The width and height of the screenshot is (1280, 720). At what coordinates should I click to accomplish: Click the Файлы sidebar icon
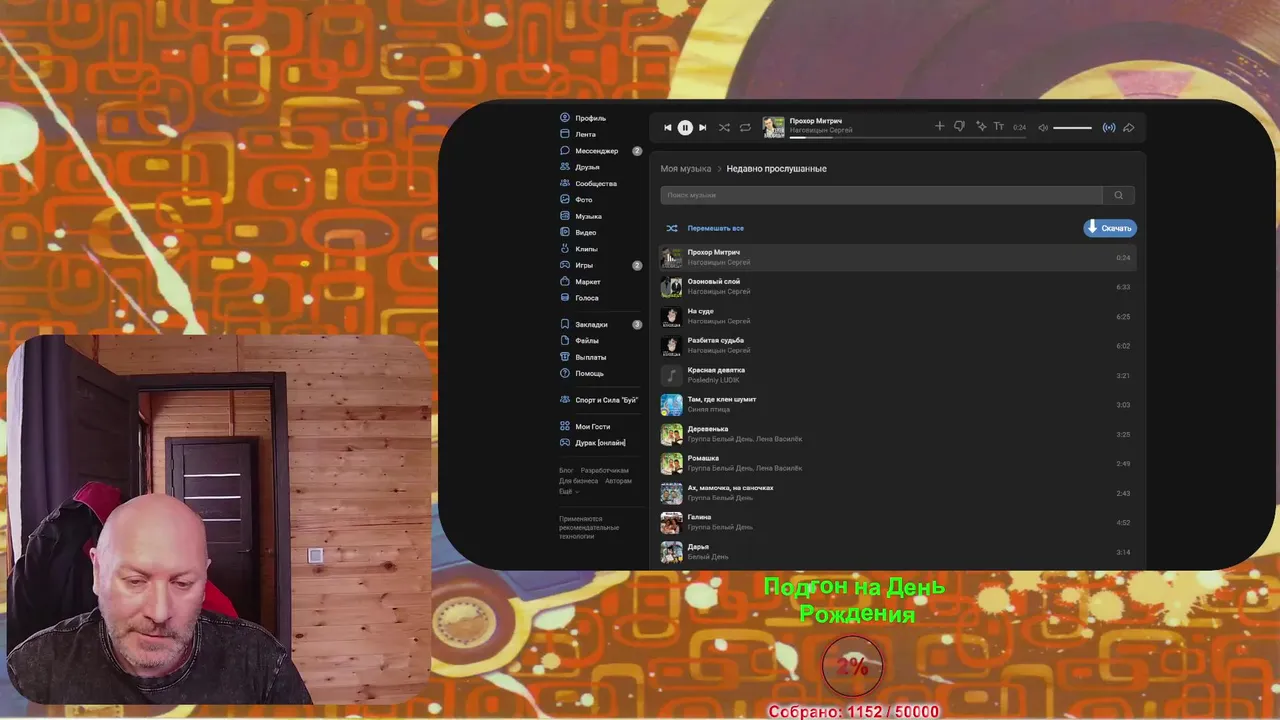point(565,341)
